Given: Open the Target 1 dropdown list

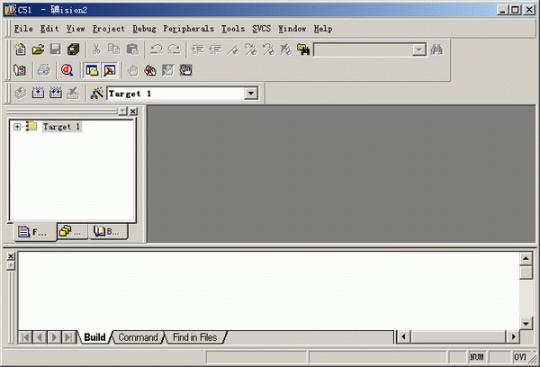Looking at the screenshot, I should point(251,93).
